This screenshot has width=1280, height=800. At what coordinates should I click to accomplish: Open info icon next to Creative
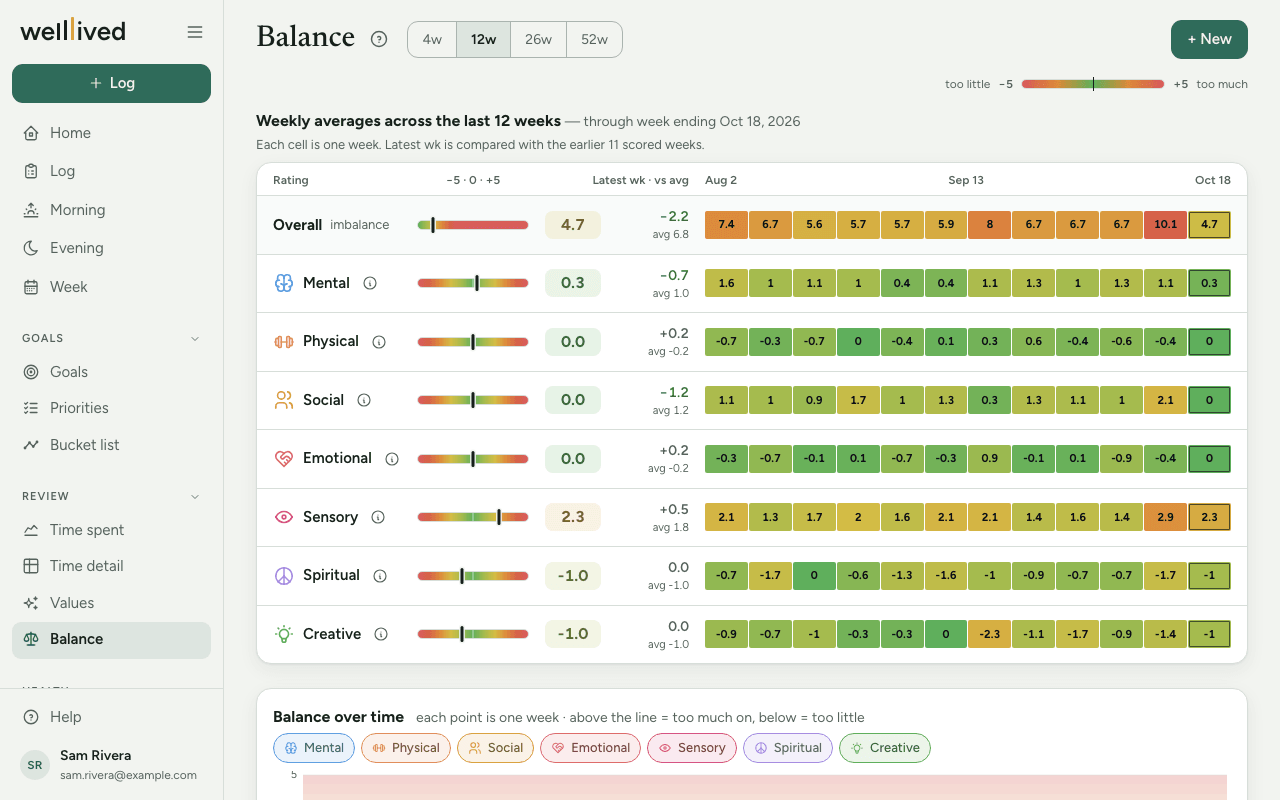[x=381, y=634]
